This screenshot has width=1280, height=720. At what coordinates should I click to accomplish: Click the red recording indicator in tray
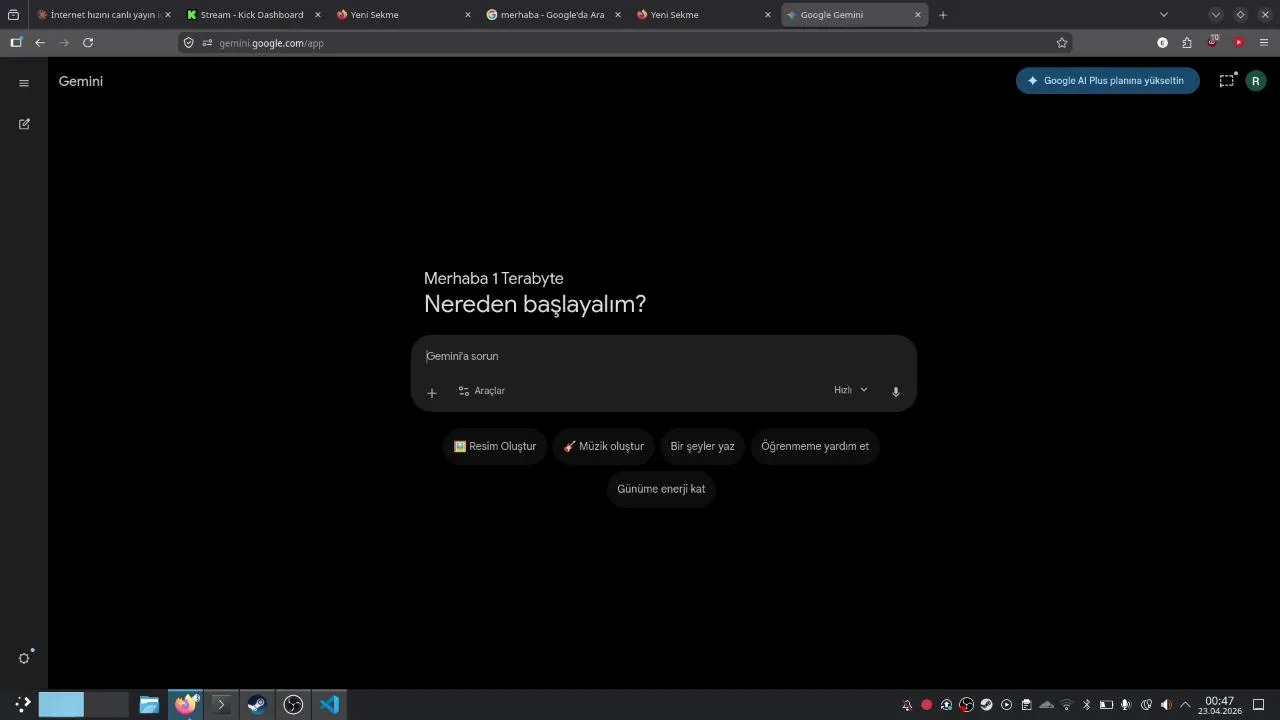(927, 705)
